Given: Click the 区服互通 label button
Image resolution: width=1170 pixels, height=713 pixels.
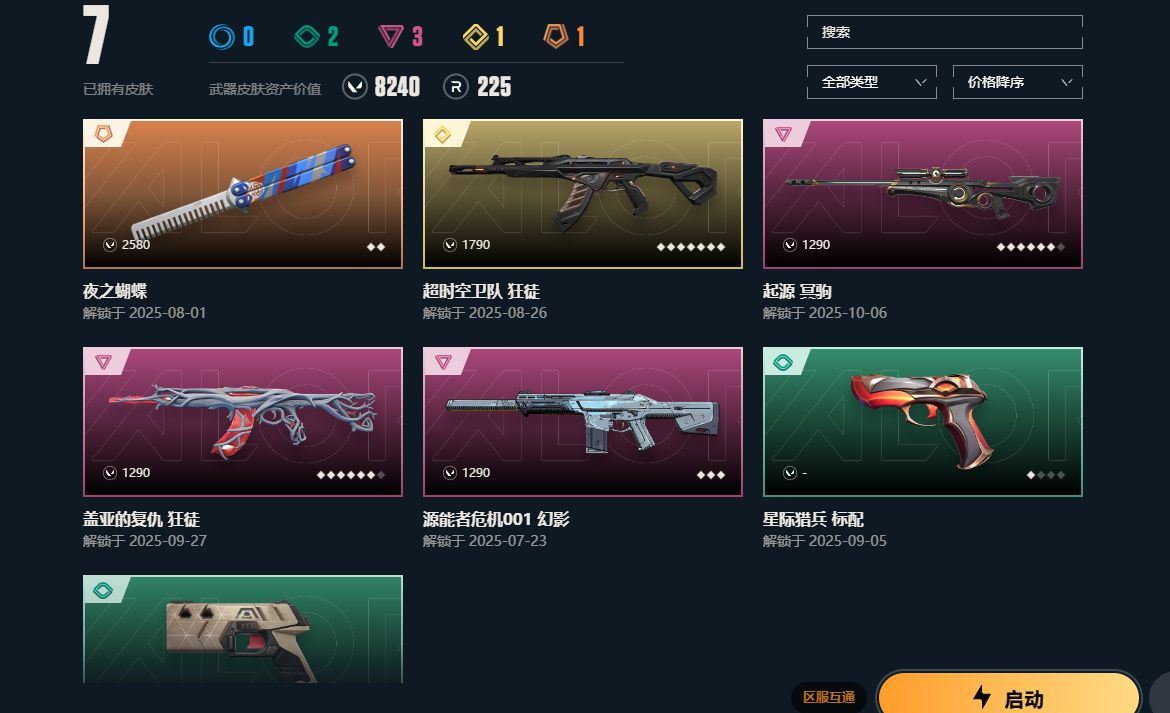Looking at the screenshot, I should (829, 697).
